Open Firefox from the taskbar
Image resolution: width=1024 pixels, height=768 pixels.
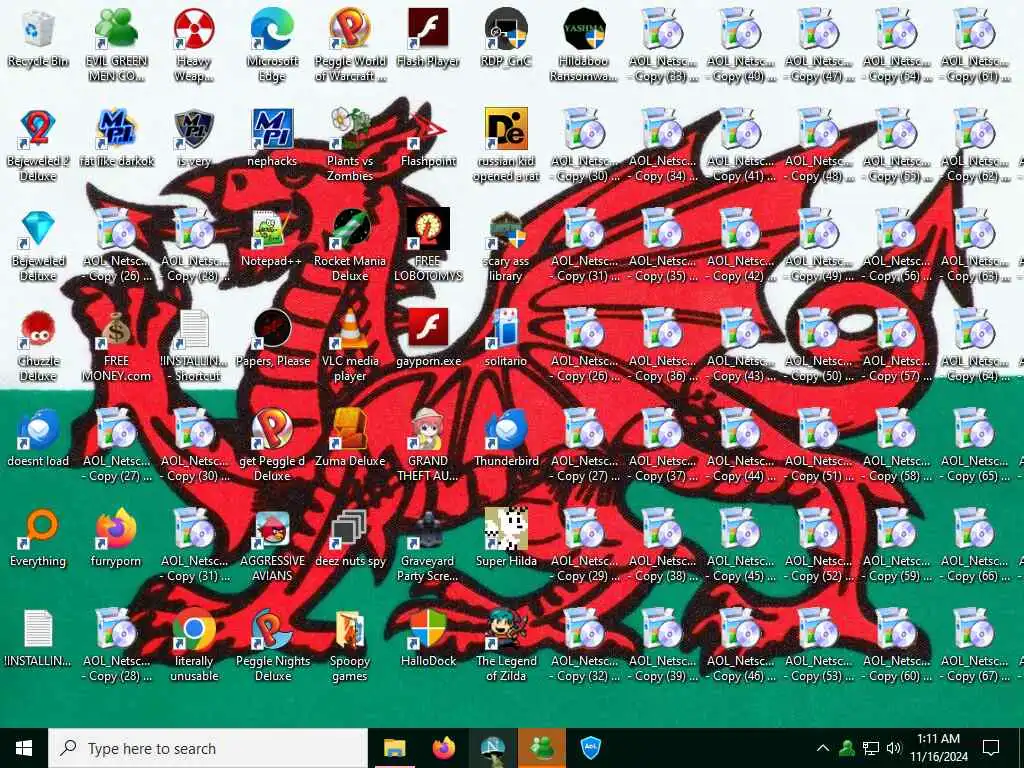pyautogui.click(x=444, y=748)
